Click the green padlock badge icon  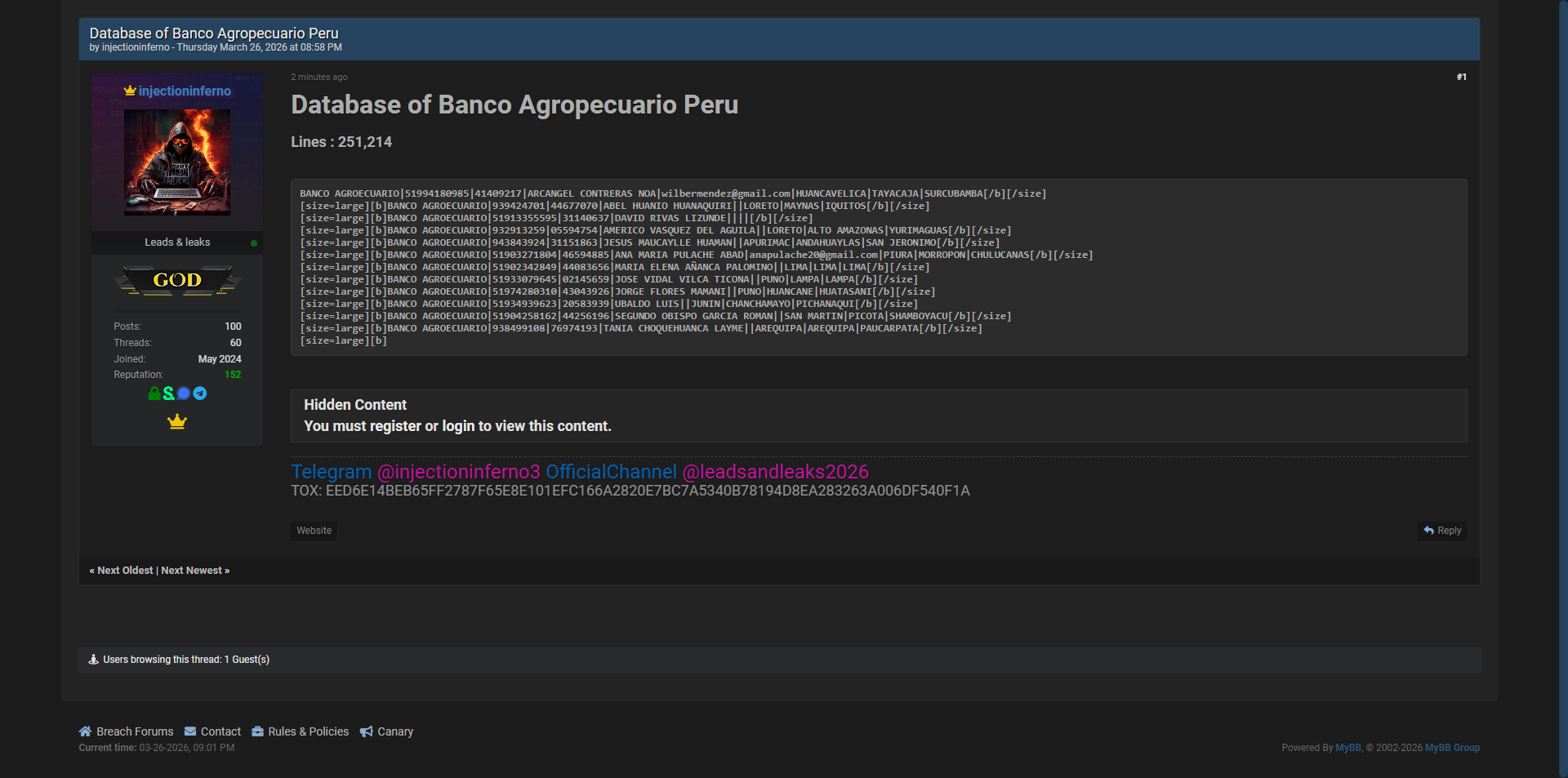154,393
